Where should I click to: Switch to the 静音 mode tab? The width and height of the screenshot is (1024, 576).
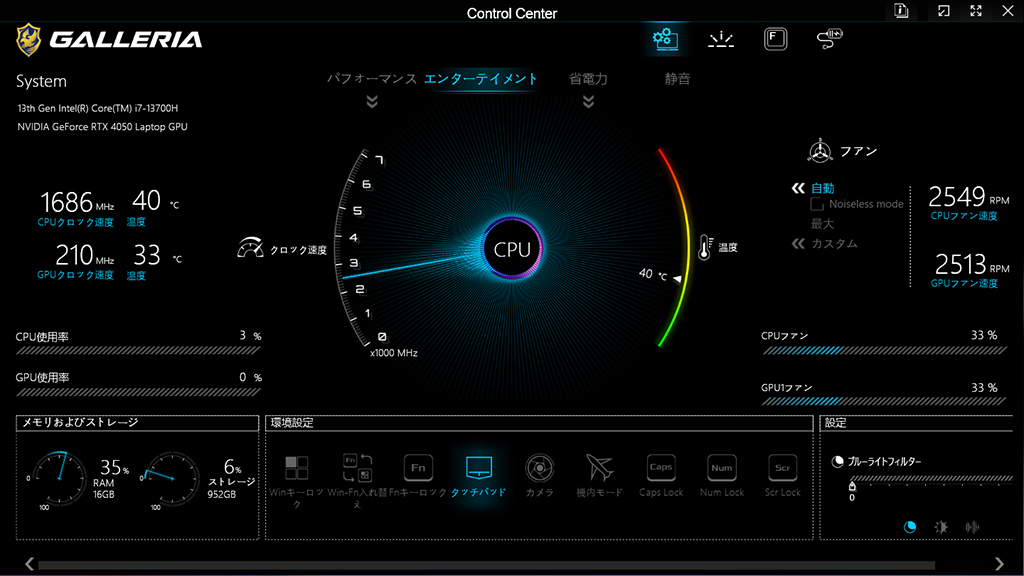point(677,79)
